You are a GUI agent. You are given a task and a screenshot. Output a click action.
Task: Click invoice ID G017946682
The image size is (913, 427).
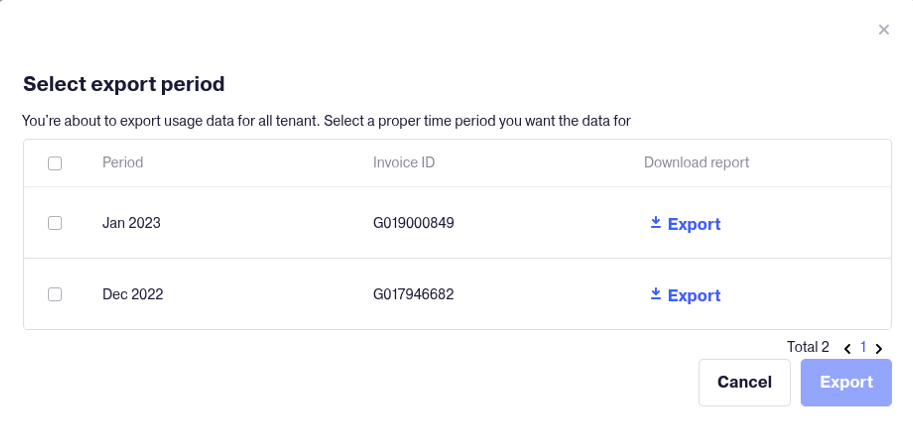pyautogui.click(x=413, y=294)
